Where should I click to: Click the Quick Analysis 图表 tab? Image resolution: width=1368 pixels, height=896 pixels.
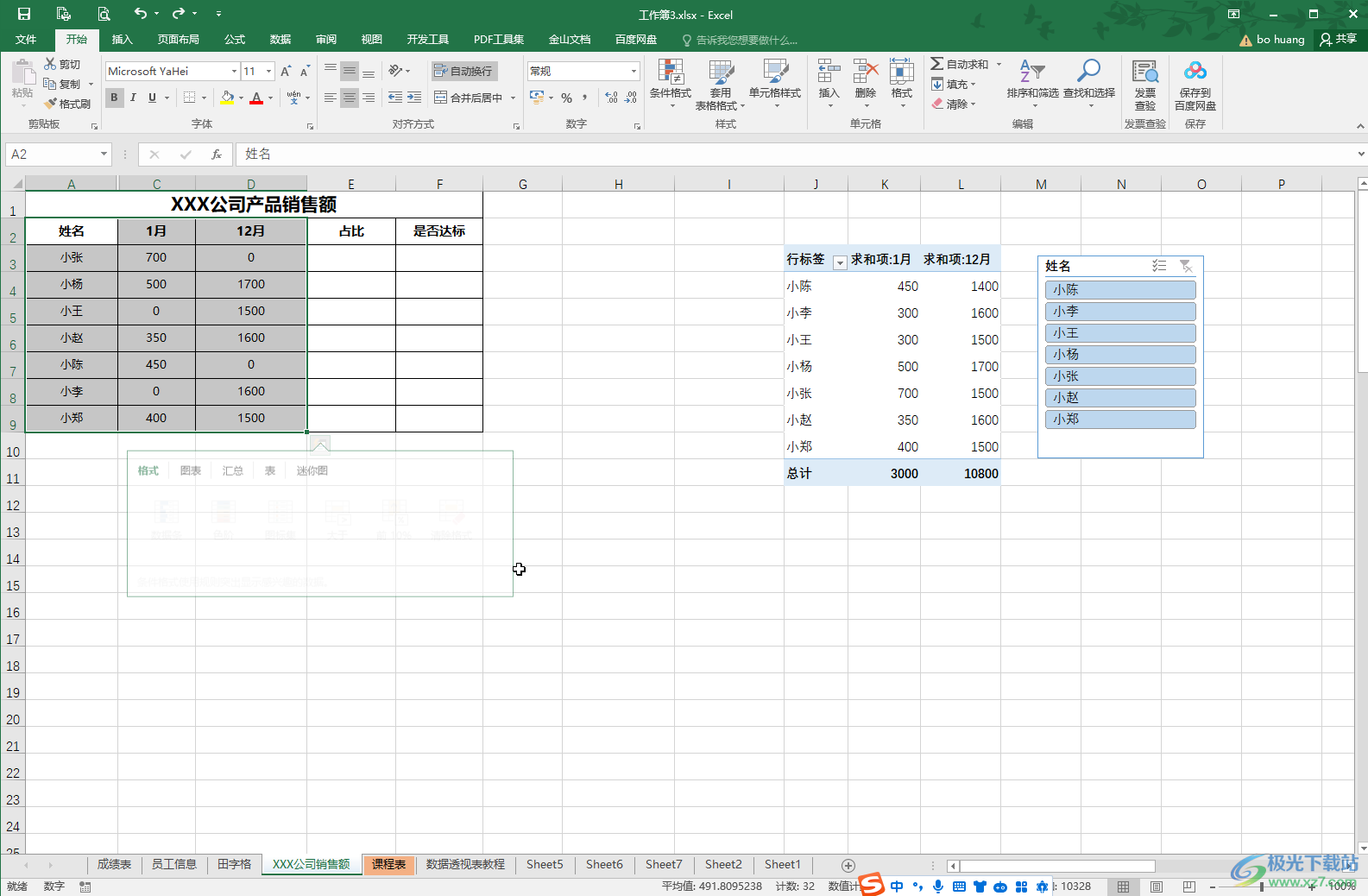click(x=191, y=470)
